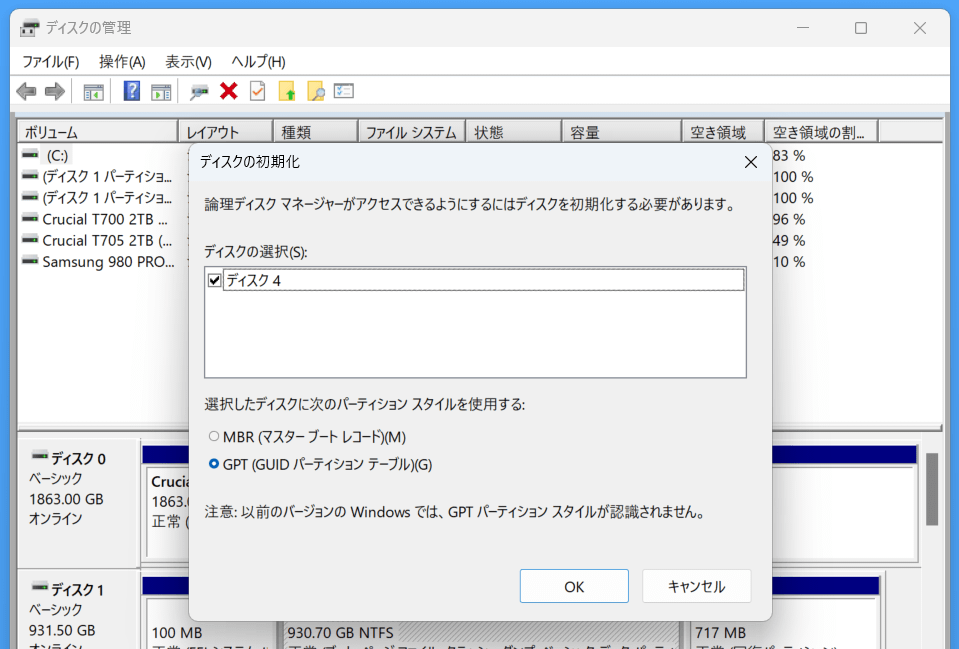Click the show/hide console tree icon

94,92
